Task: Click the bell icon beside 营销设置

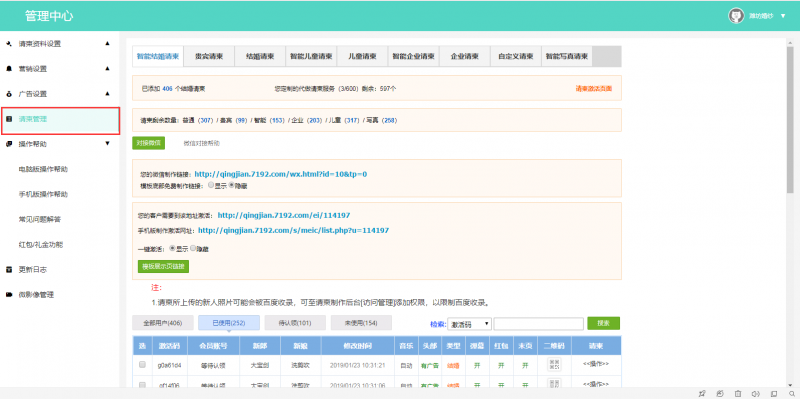Action: (9, 69)
